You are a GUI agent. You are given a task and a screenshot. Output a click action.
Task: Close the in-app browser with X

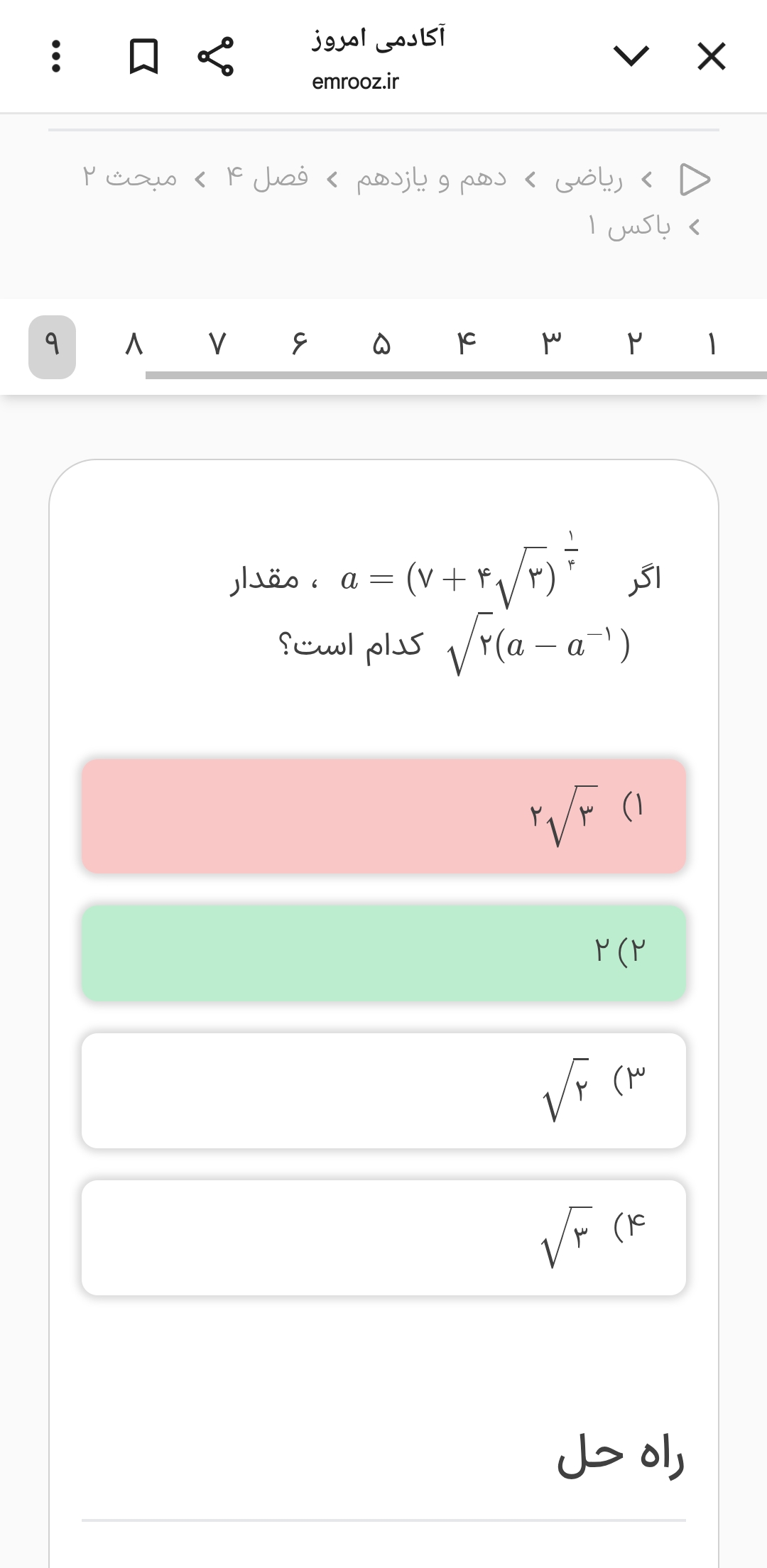[711, 56]
